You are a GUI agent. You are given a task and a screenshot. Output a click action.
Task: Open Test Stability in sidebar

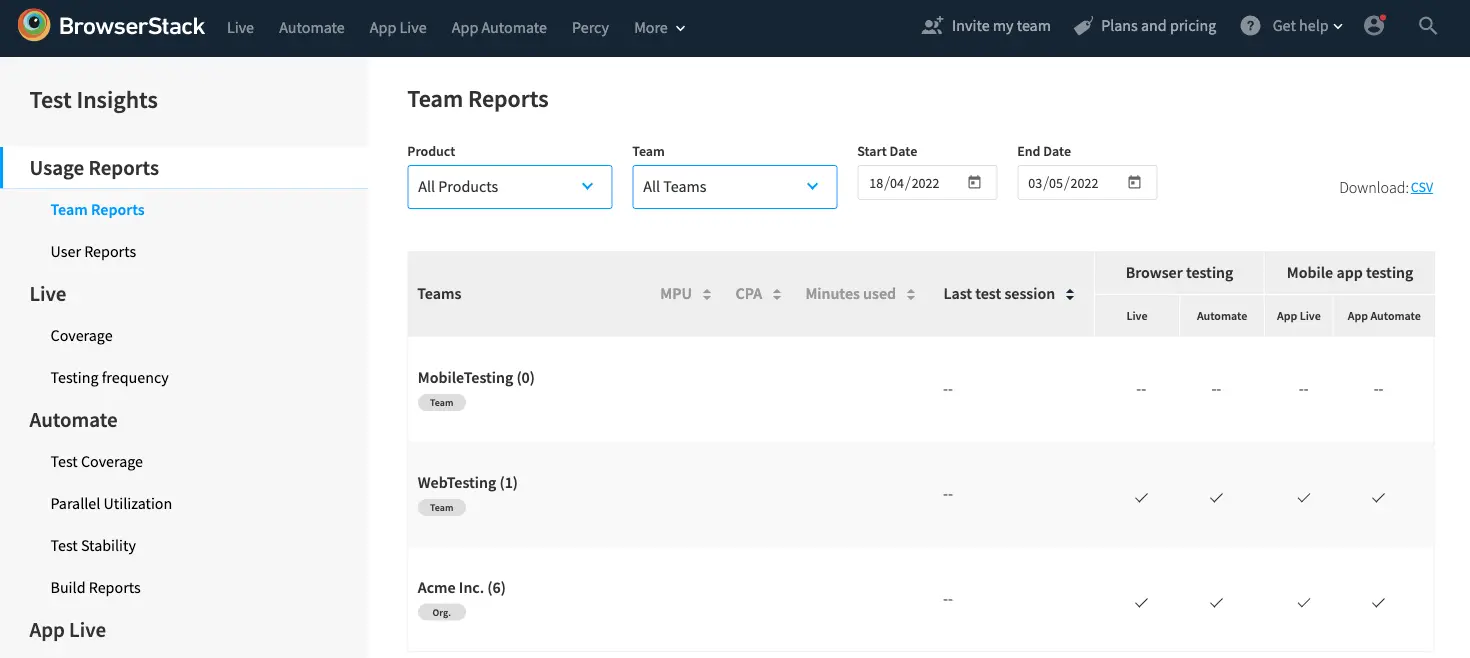(x=93, y=546)
